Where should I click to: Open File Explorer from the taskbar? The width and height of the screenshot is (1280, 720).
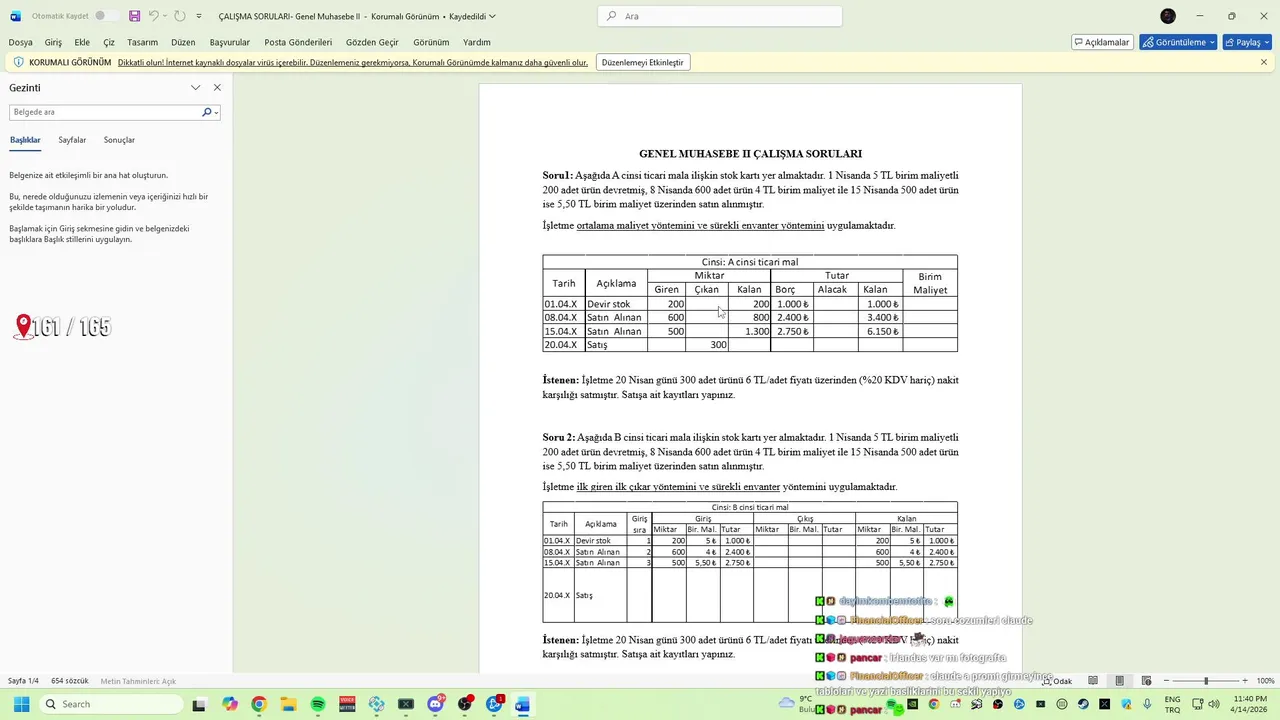coord(288,704)
